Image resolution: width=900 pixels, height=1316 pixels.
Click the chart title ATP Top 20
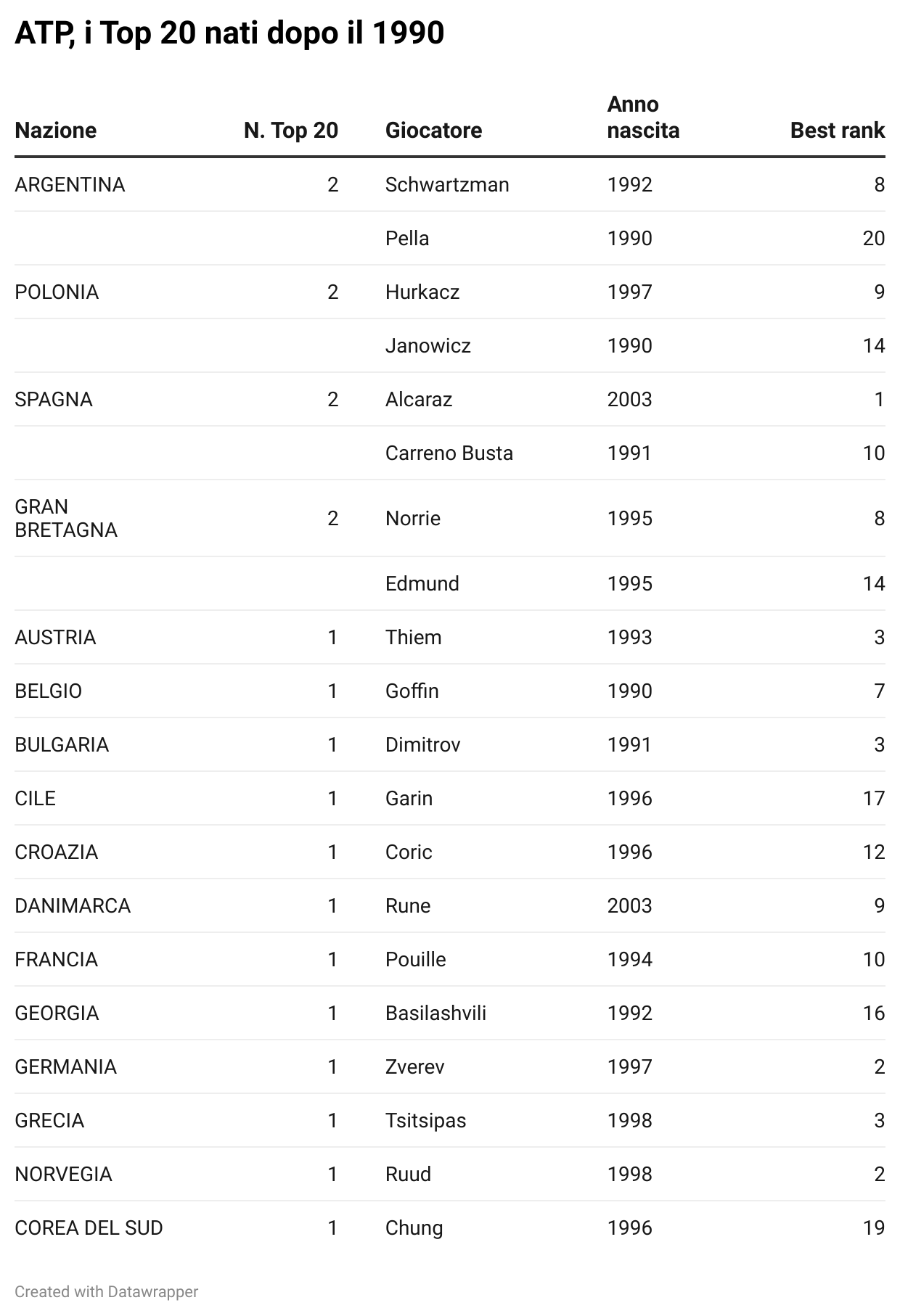click(x=229, y=33)
